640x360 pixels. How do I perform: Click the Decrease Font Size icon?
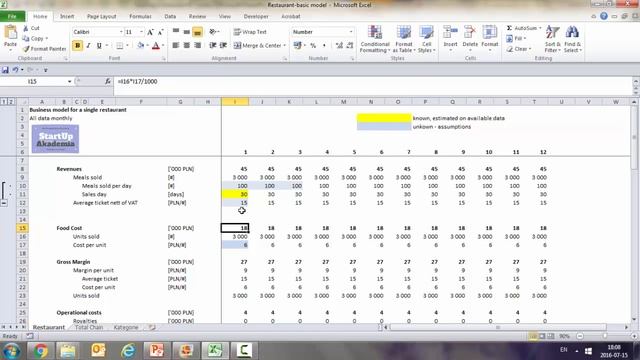pyautogui.click(x=160, y=32)
